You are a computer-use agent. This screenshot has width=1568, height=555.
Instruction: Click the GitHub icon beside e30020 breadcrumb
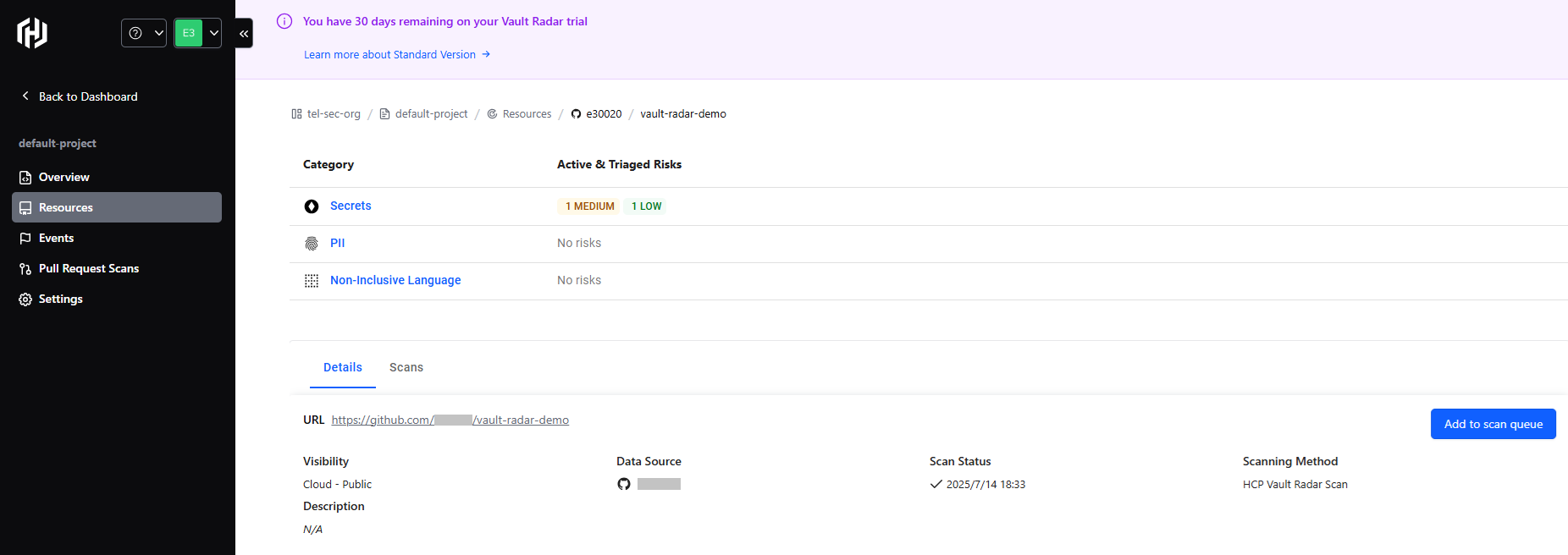point(576,113)
